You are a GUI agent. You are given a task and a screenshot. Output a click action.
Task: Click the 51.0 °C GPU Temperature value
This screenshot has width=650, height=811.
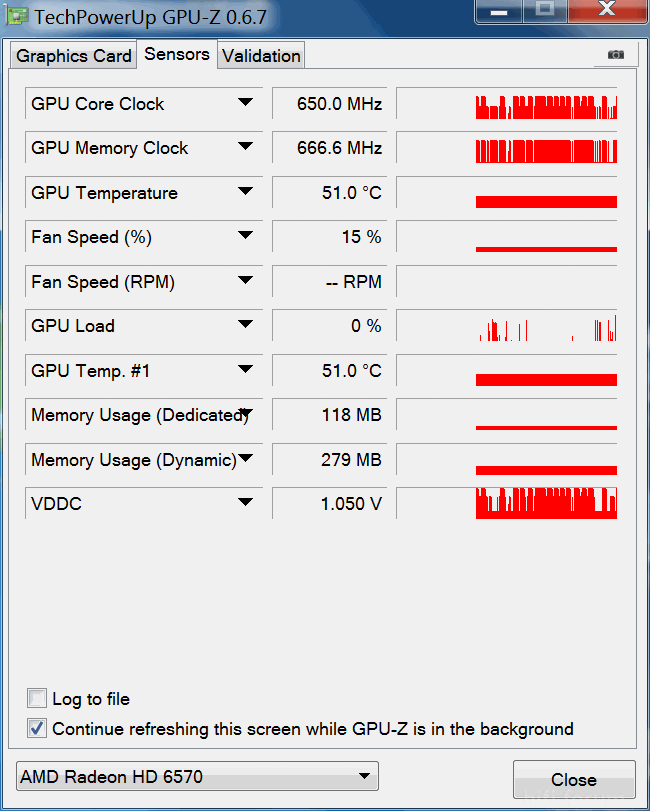click(x=328, y=192)
